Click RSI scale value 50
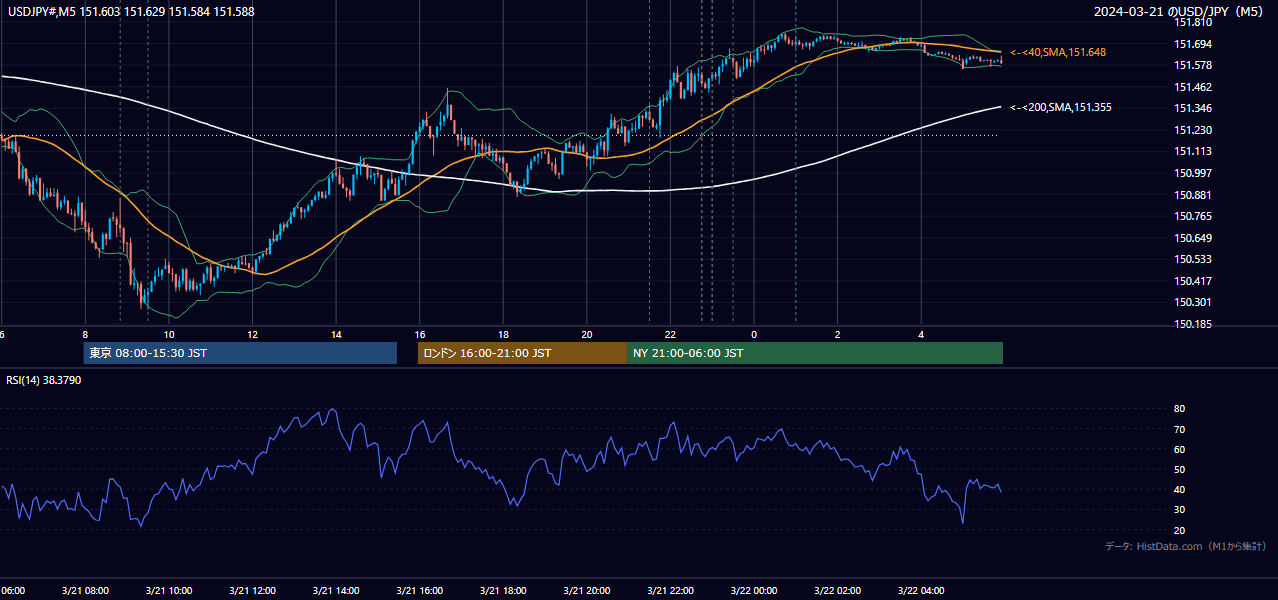This screenshot has width=1278, height=600. [1179, 469]
